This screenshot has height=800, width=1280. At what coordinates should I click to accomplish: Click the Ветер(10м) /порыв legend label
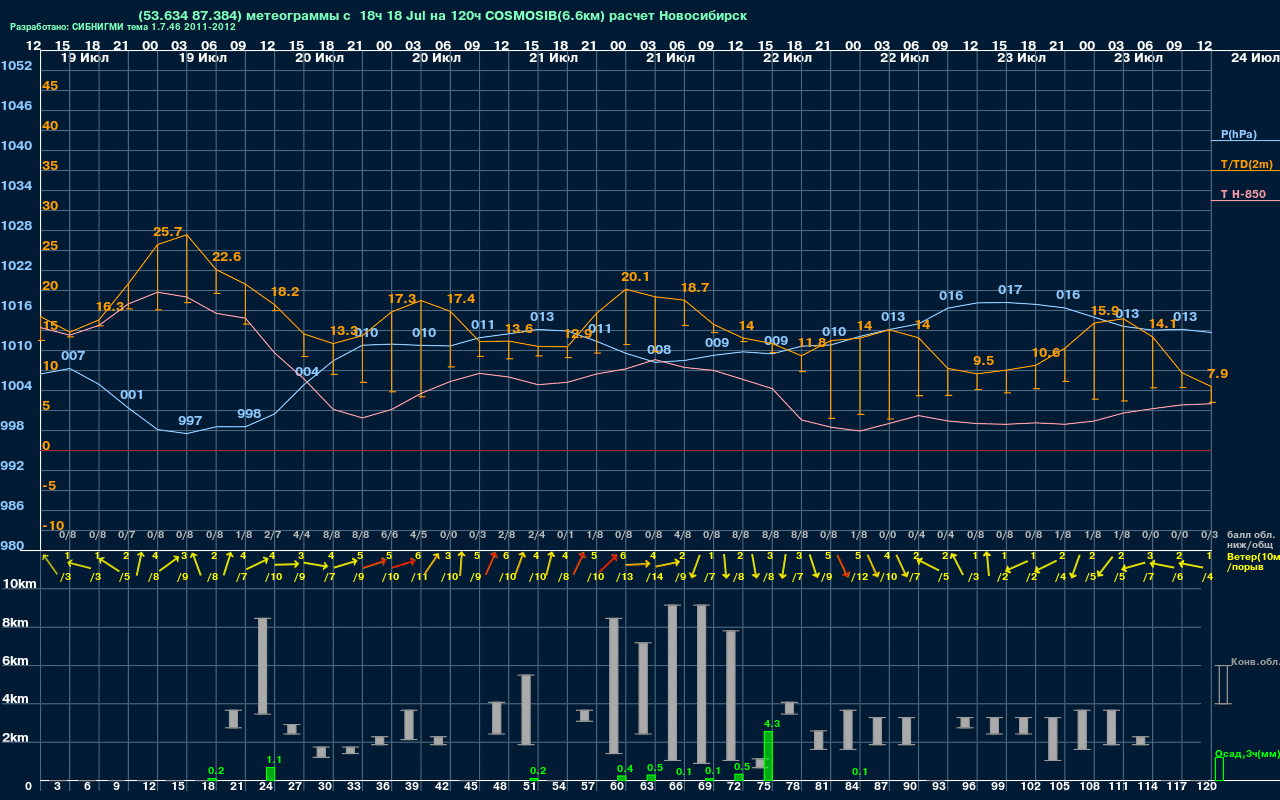1251,562
